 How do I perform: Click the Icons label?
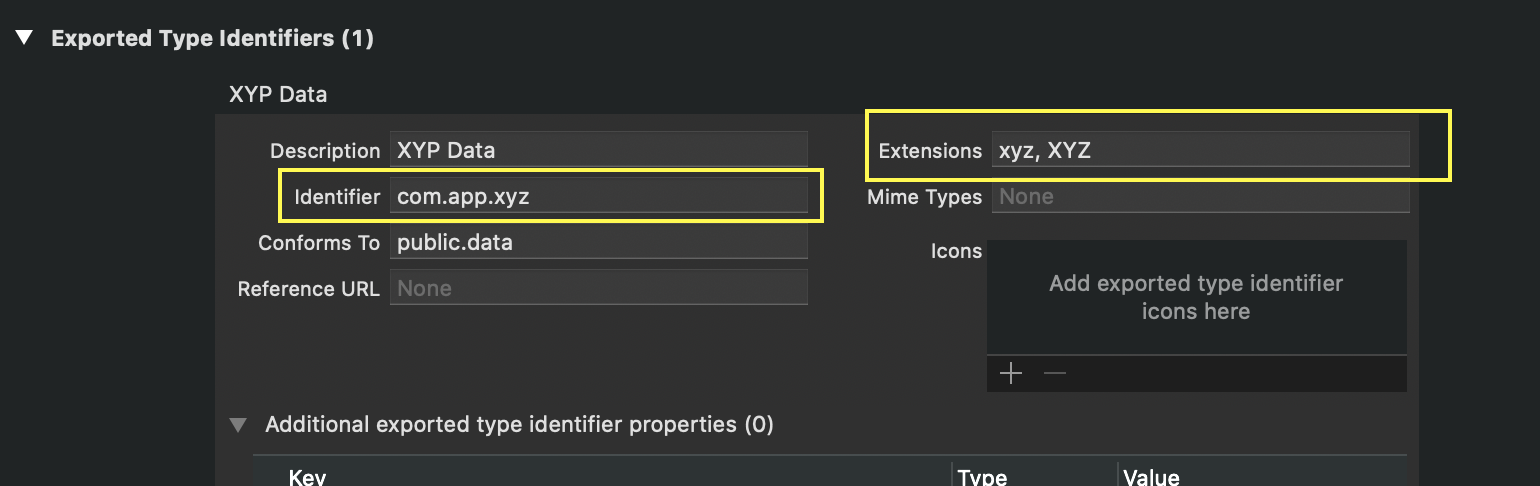tap(956, 251)
